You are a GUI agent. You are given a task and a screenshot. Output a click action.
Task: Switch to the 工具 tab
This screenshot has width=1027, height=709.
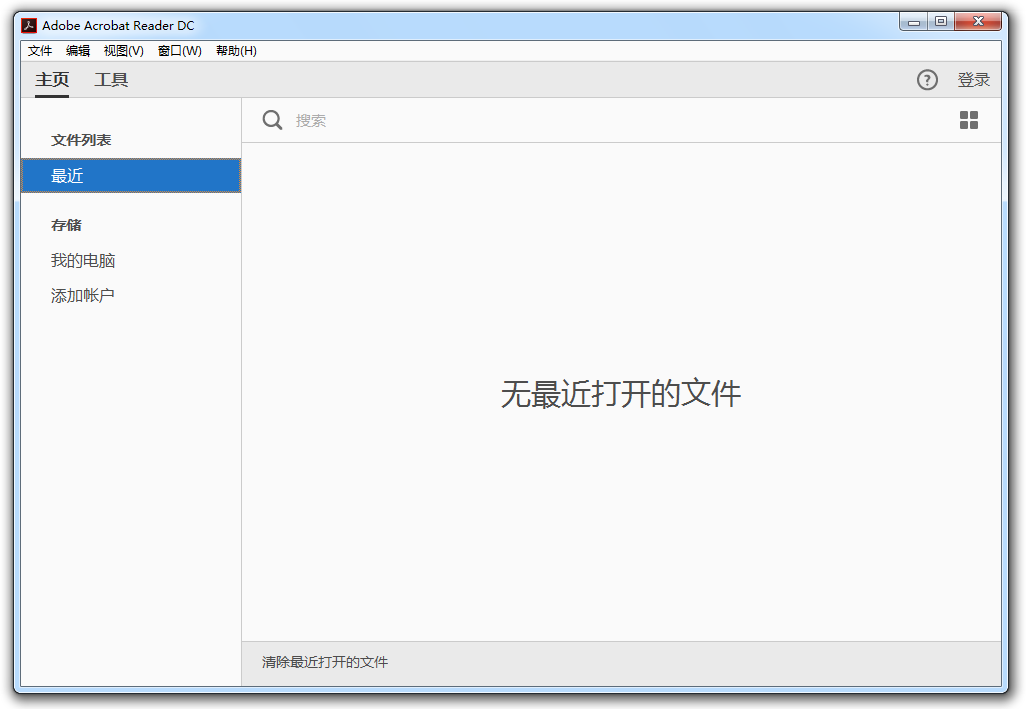tap(111, 80)
